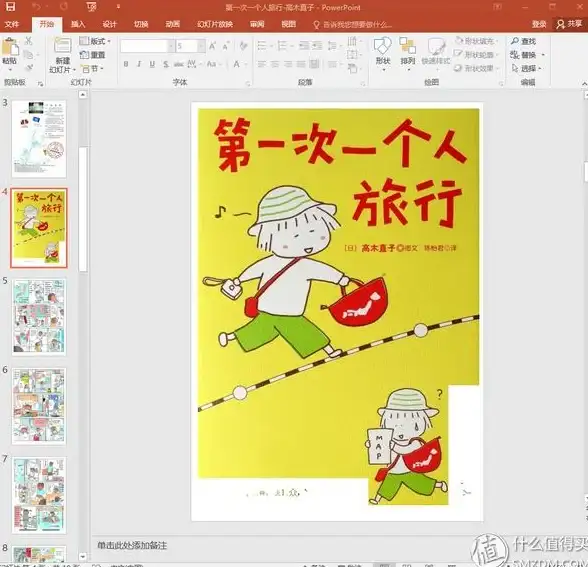Click the Text Direction icon
The width and height of the screenshot is (588, 567).
[x=352, y=40]
